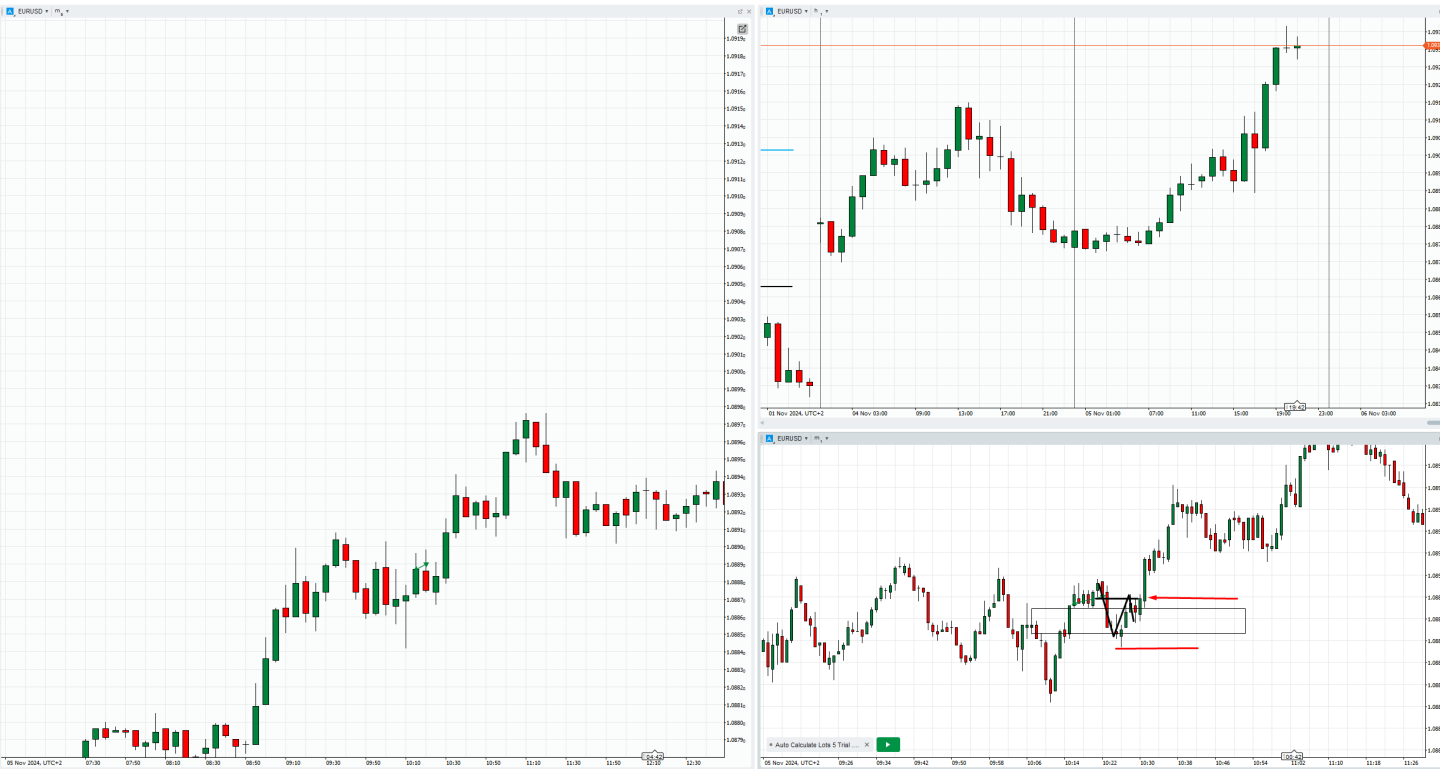Screen dimensions: 1440x769
Task: Click the orange current price label on top-right chart
Action: tap(1432, 45)
